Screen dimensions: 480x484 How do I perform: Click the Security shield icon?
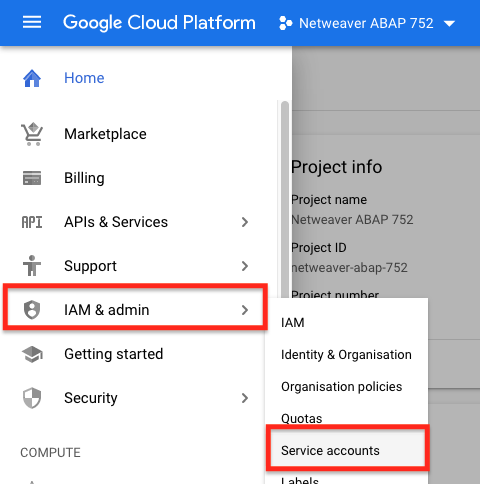[x=32, y=398]
